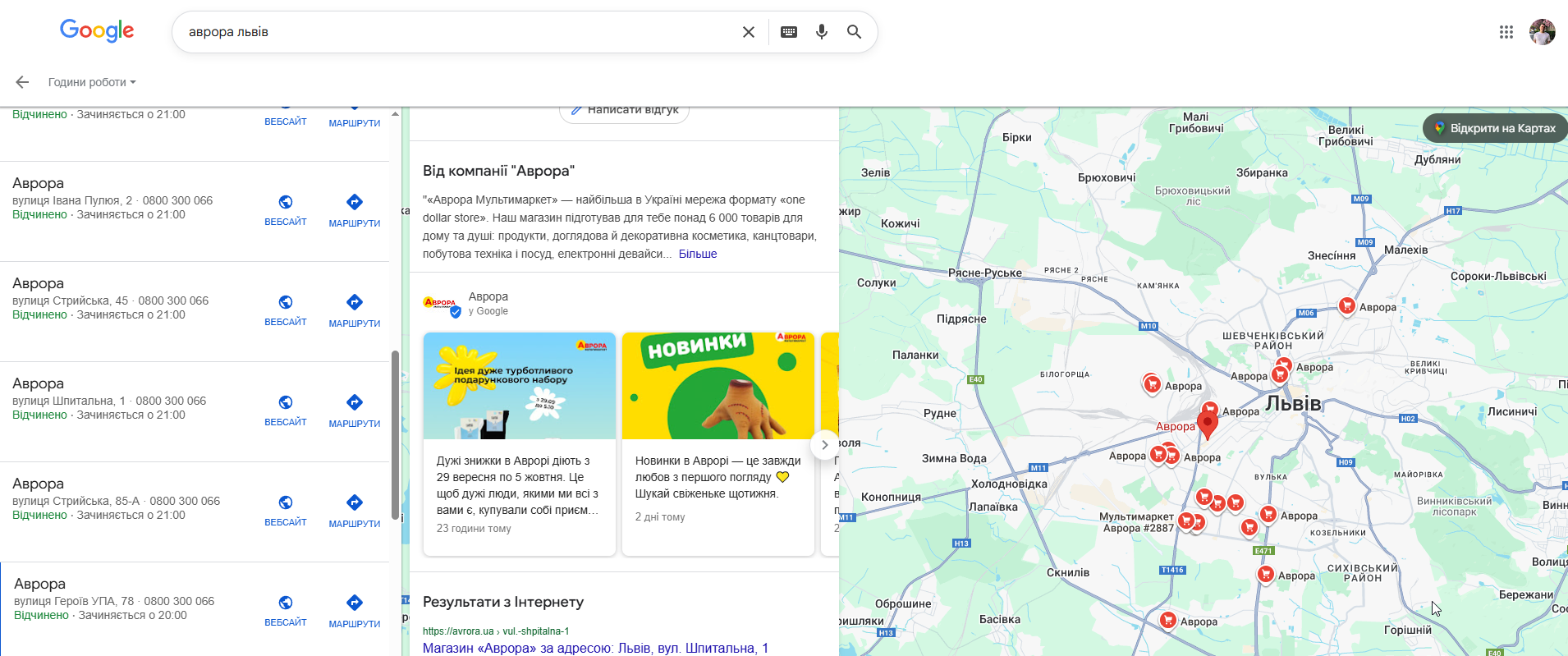Select the Аврора pin in Сихівський район
Image resolution: width=1568 pixels, height=656 pixels.
pyautogui.click(x=1266, y=575)
